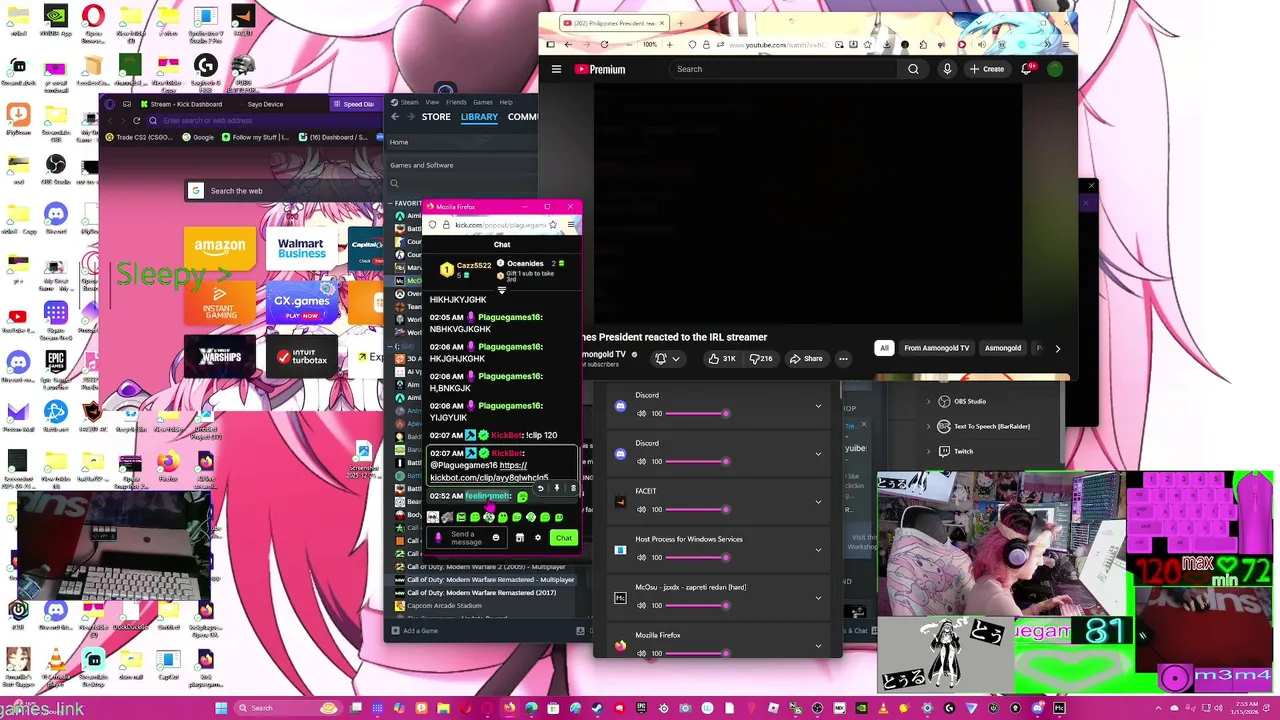Open new tab in YouTube browser

point(681,23)
